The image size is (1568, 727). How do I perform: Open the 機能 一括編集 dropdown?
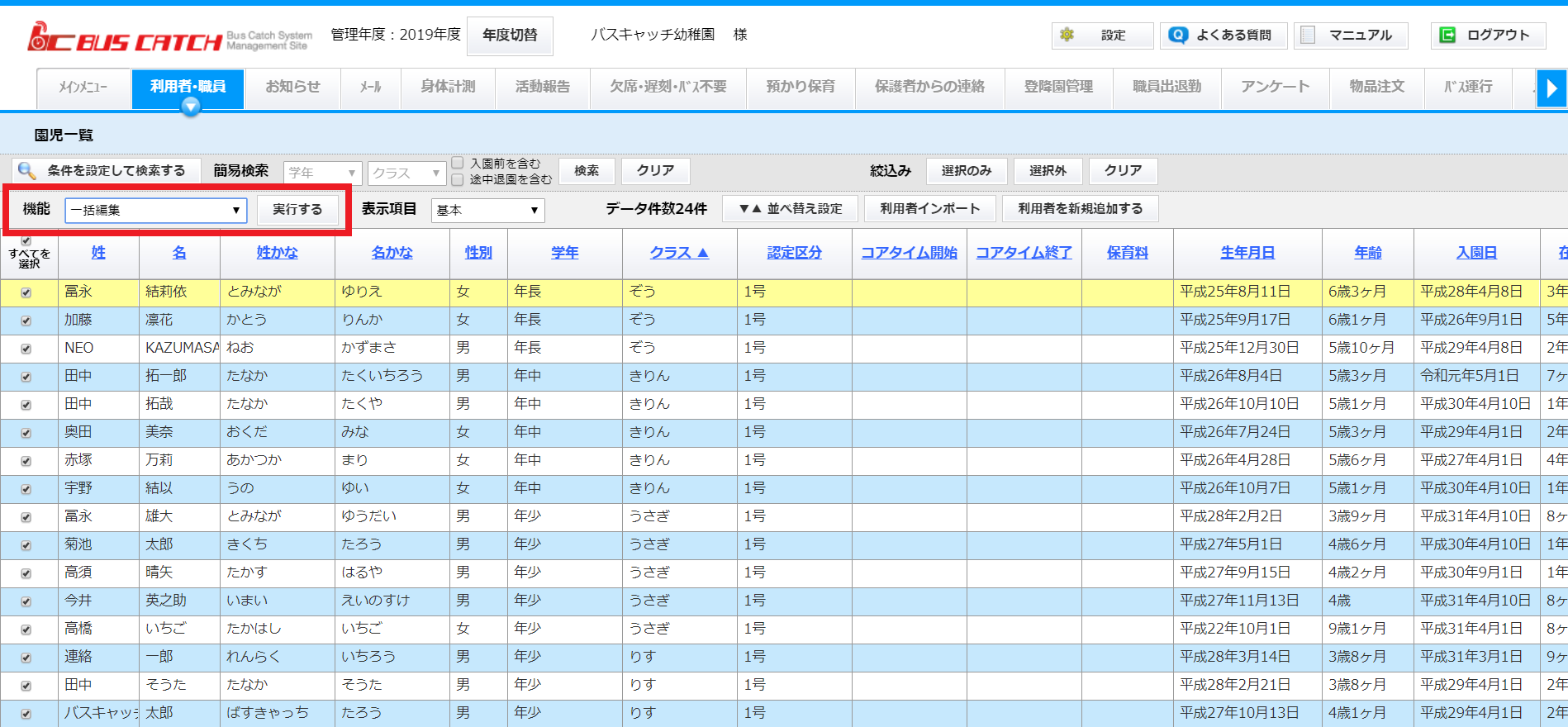point(155,210)
